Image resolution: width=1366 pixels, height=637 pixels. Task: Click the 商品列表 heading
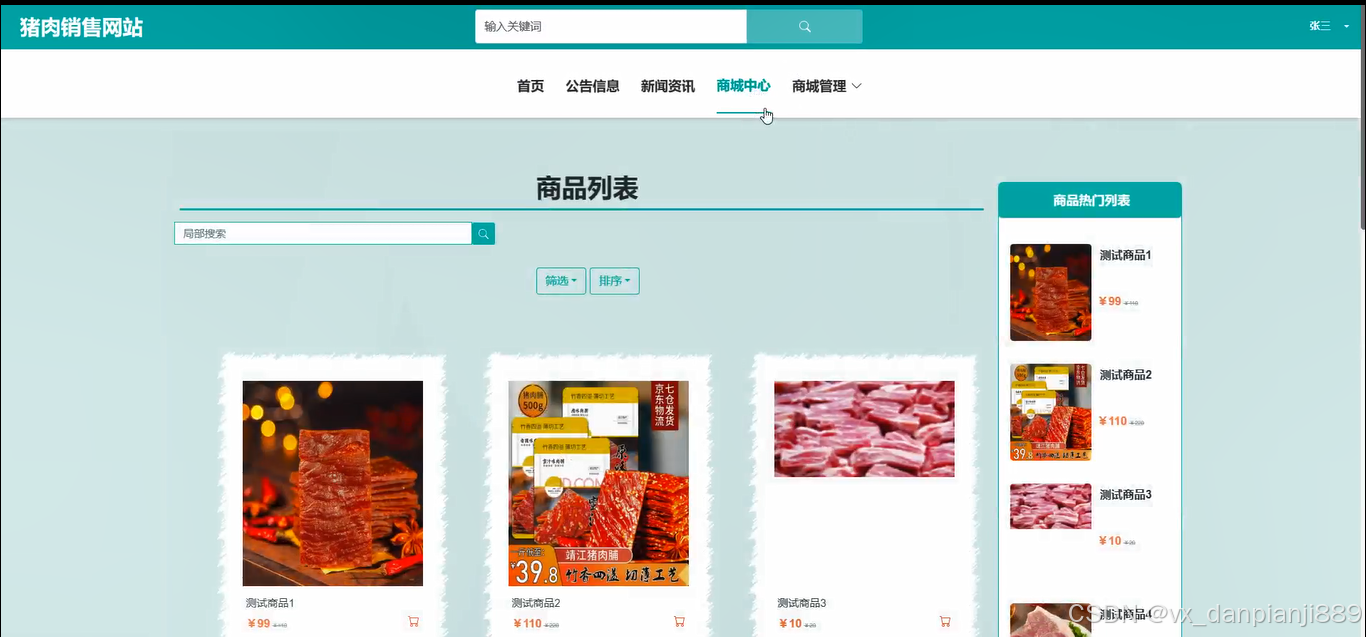587,188
